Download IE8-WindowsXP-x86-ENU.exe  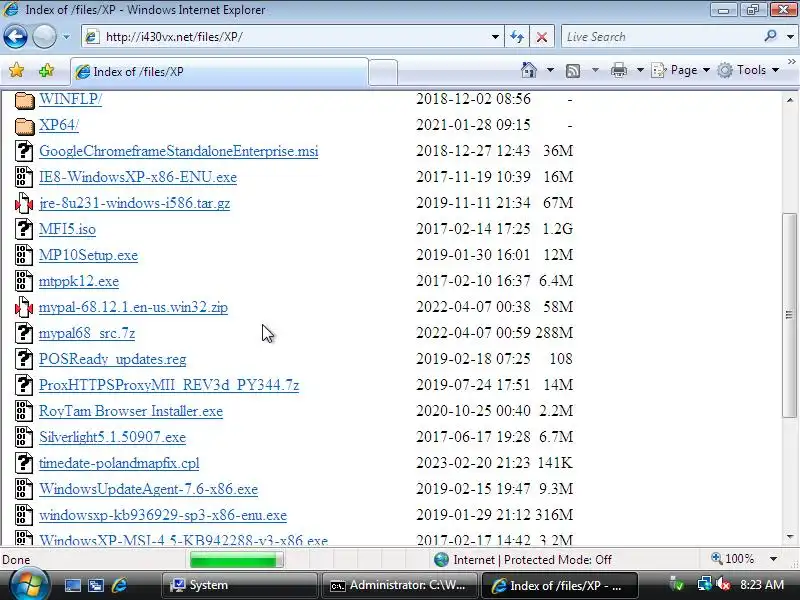[x=138, y=177]
